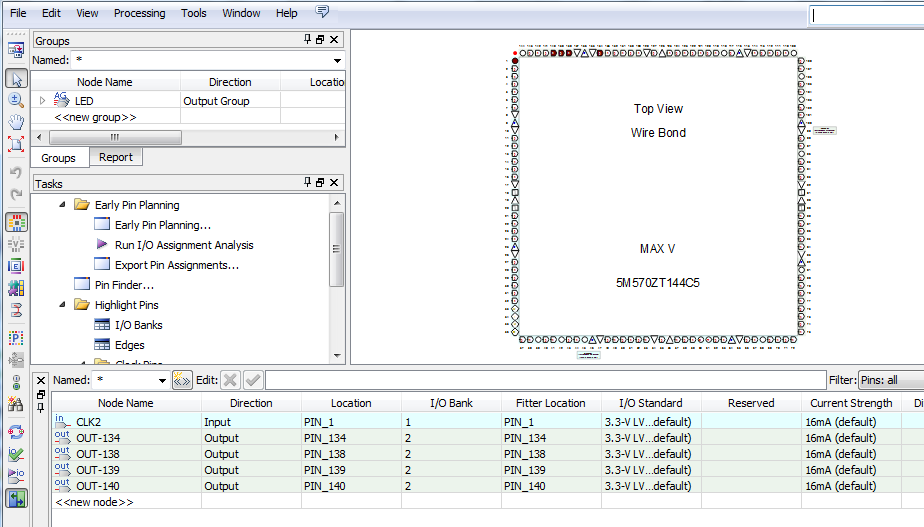
Task: Toggle the DQ/DQS pins colored grid button
Action: pyautogui.click(x=16, y=288)
